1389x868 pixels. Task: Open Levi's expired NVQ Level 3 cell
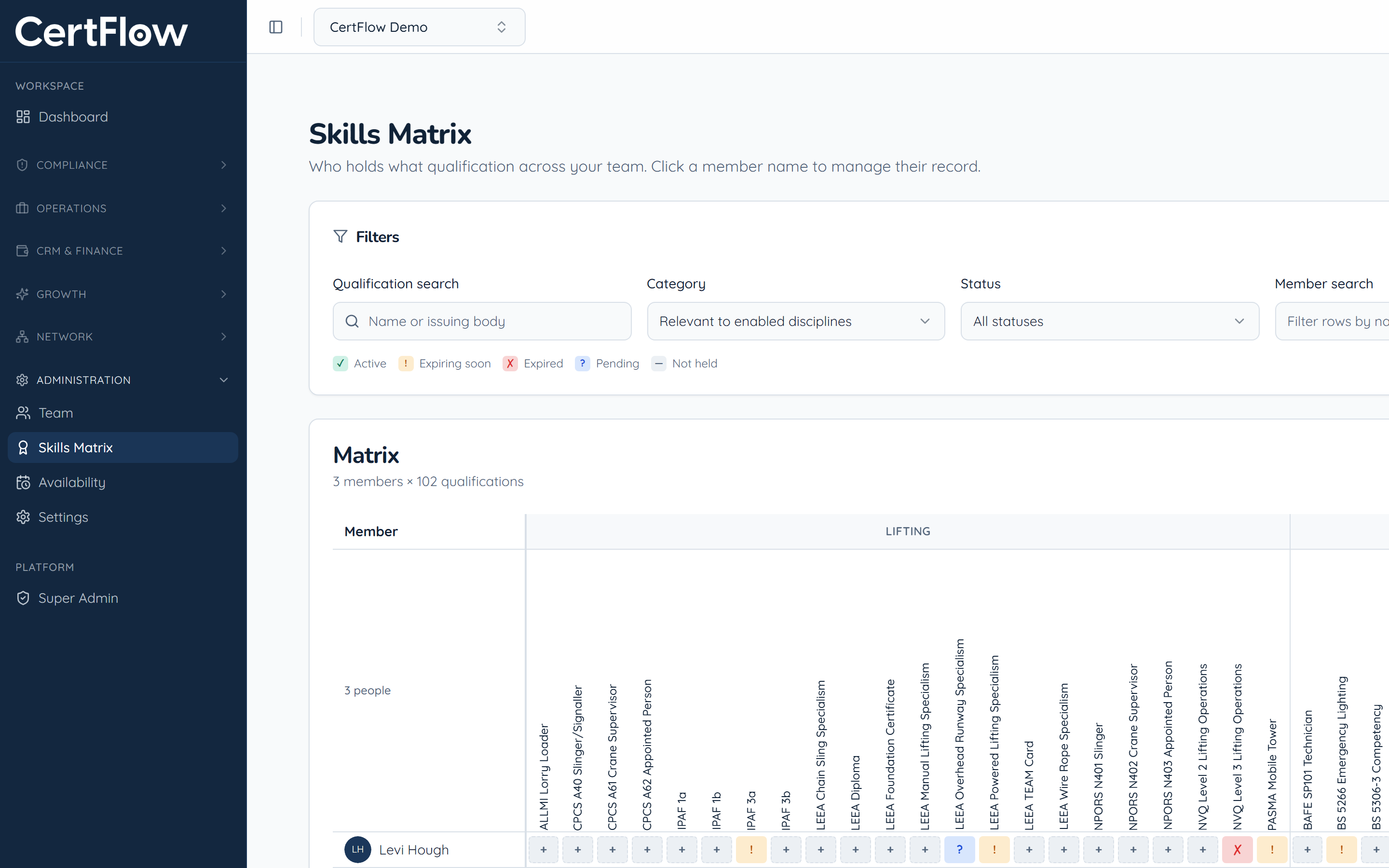click(1238, 850)
